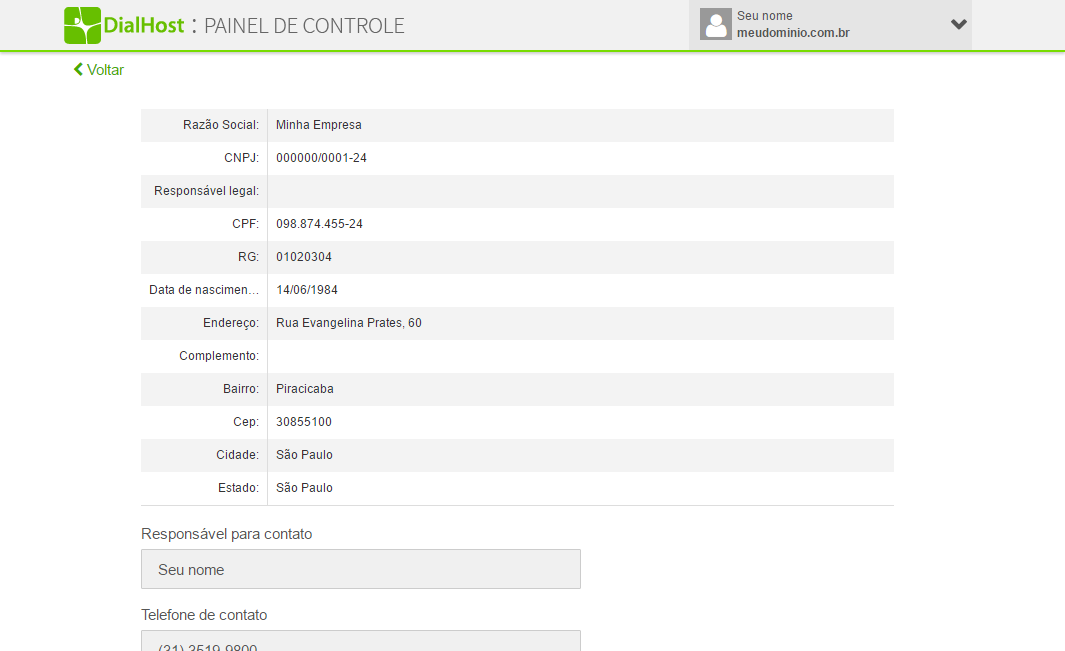The width and height of the screenshot is (1065, 651).
Task: Click the CPF value 098.874.455-24
Action: (319, 224)
